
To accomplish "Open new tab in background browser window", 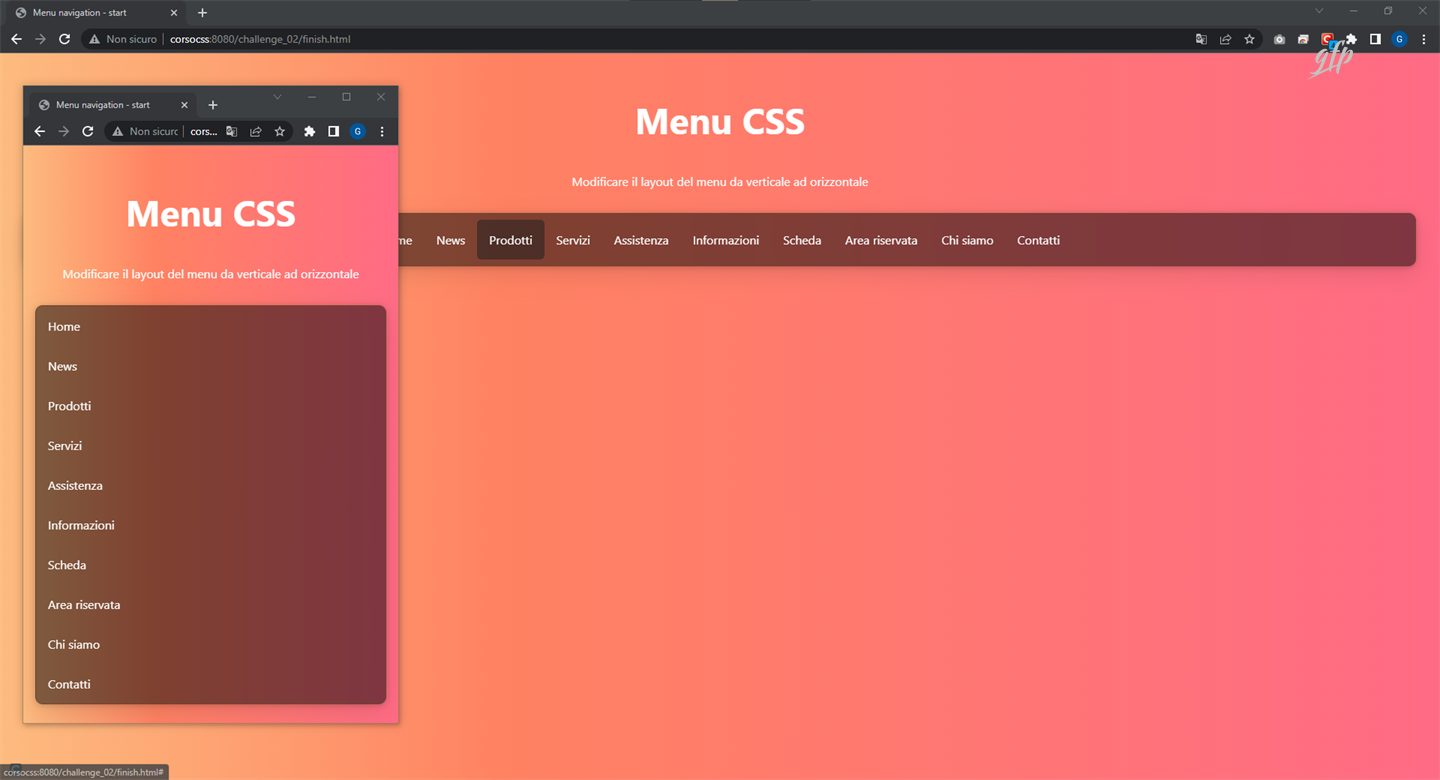I will [202, 13].
